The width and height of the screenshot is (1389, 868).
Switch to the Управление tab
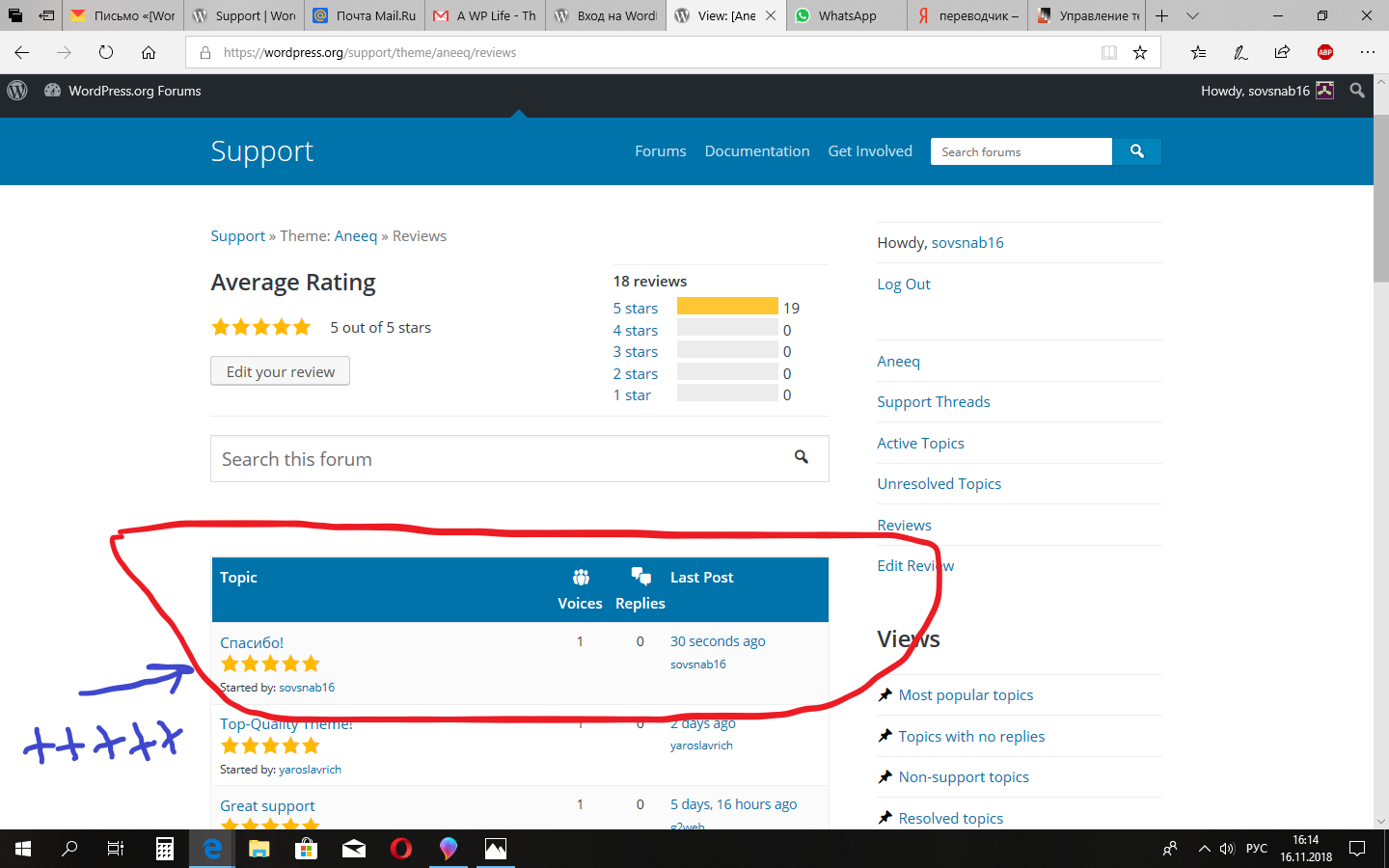(1088, 15)
